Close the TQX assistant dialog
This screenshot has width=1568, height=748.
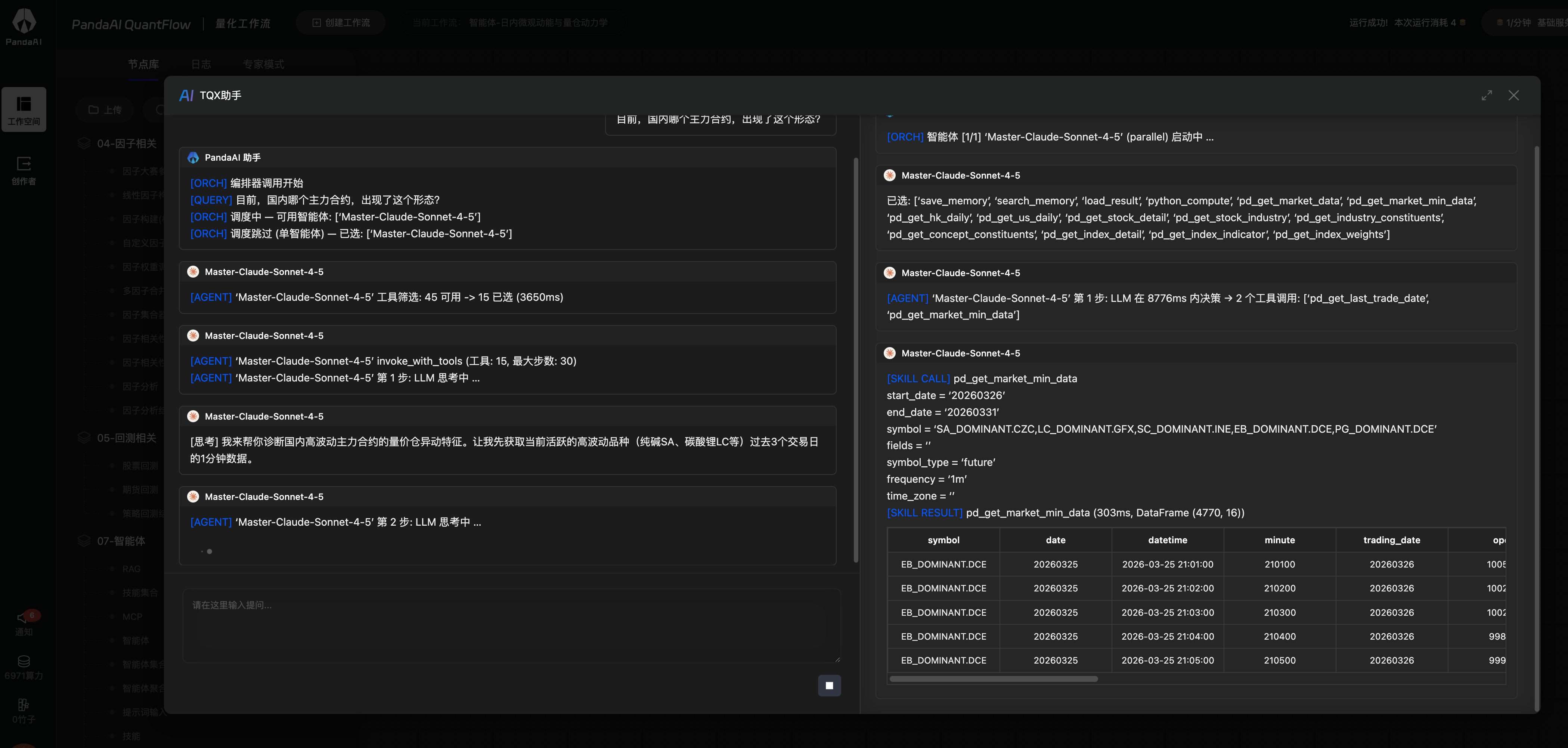tap(1513, 96)
